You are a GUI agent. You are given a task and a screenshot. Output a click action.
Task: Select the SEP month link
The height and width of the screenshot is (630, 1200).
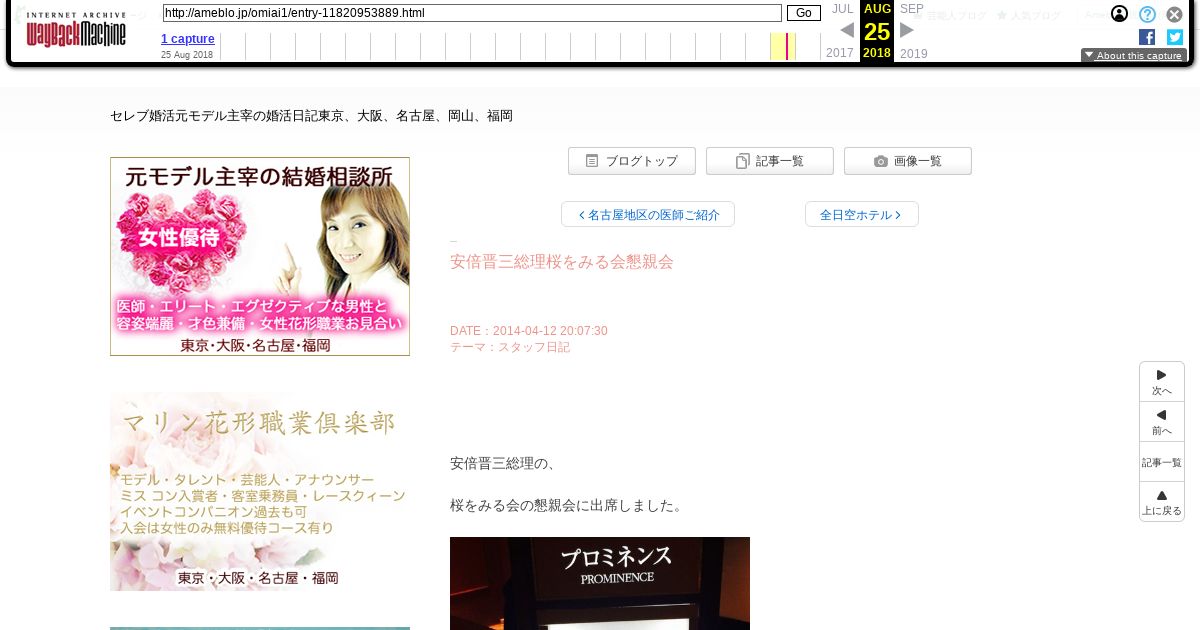pyautogui.click(x=911, y=9)
